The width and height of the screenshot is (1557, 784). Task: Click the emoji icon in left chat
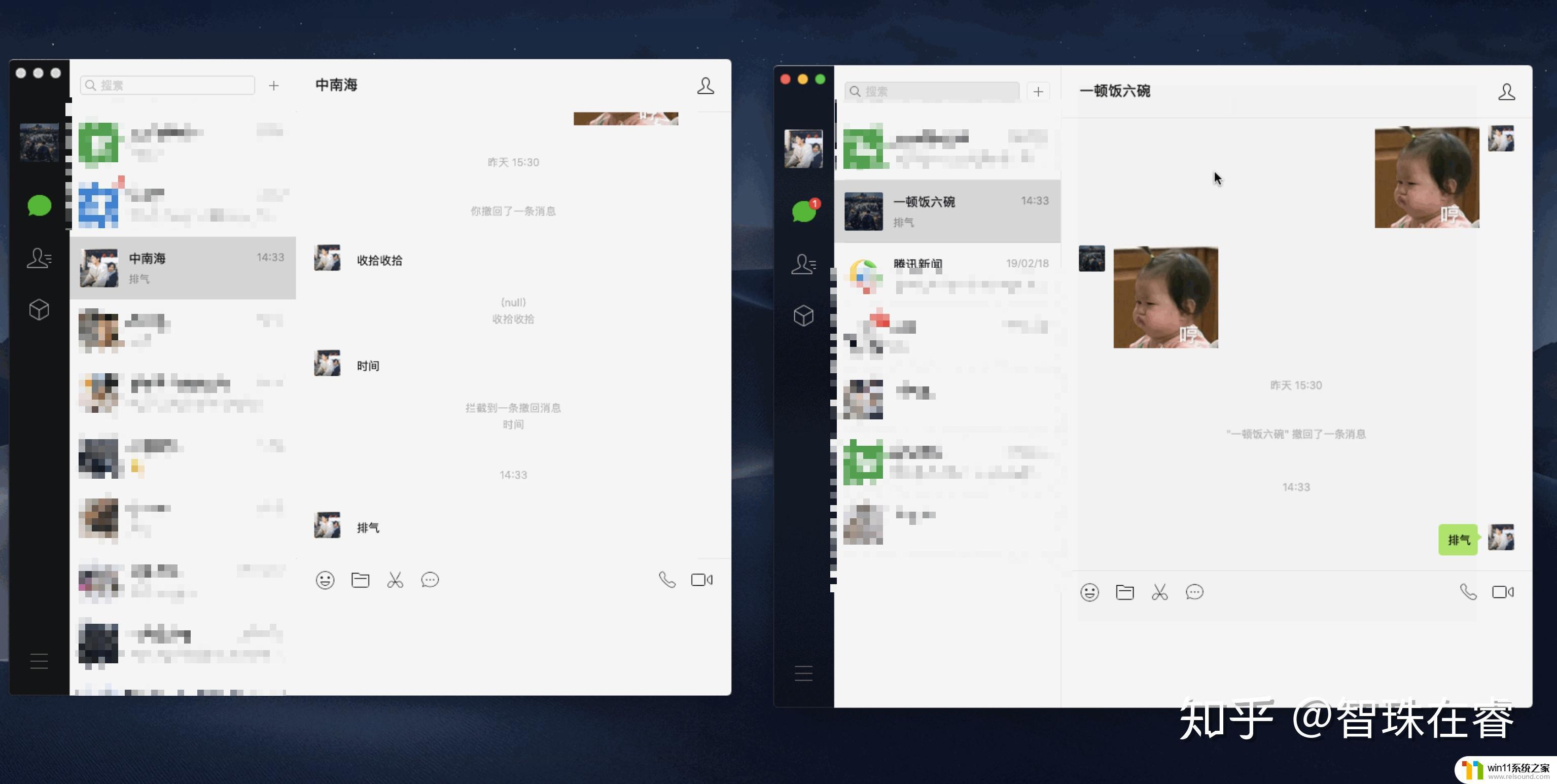pos(324,580)
